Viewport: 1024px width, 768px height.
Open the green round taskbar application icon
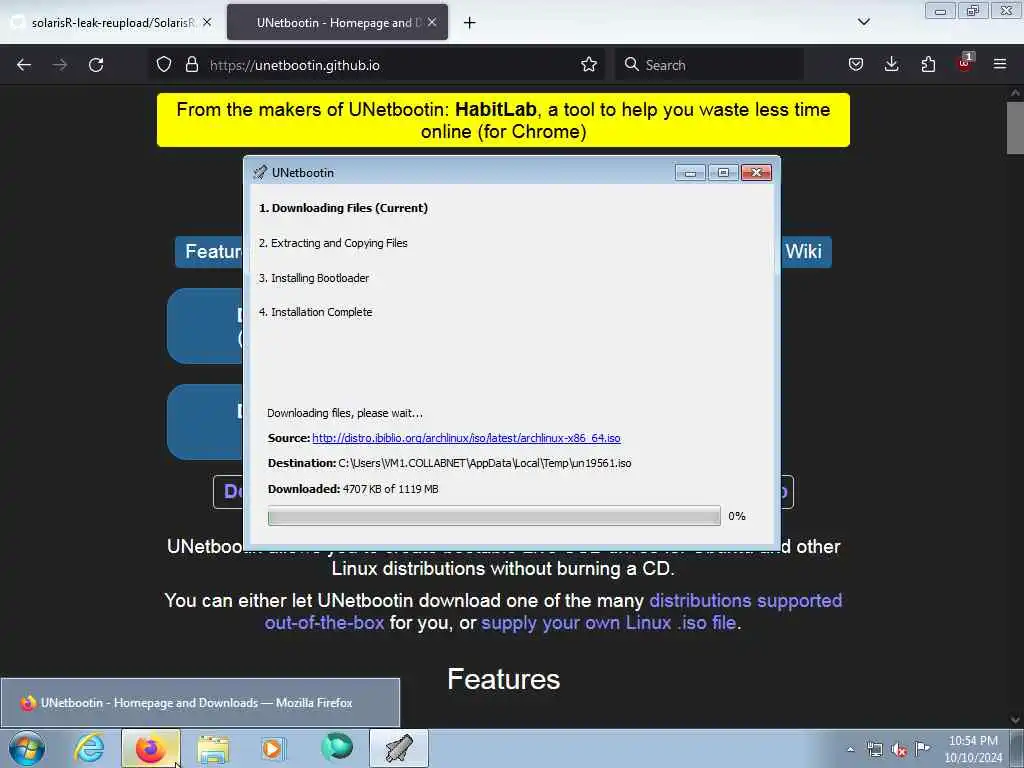(337, 747)
